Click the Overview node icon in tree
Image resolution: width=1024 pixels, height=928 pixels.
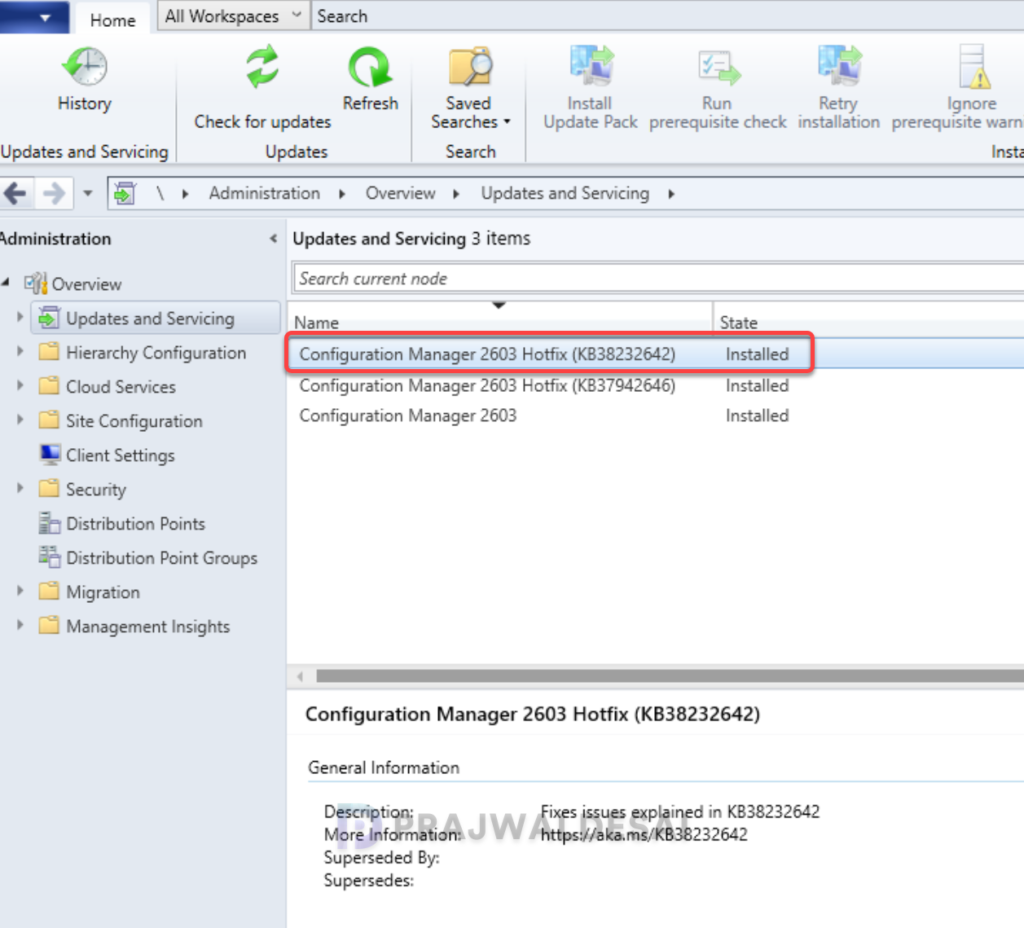point(35,283)
